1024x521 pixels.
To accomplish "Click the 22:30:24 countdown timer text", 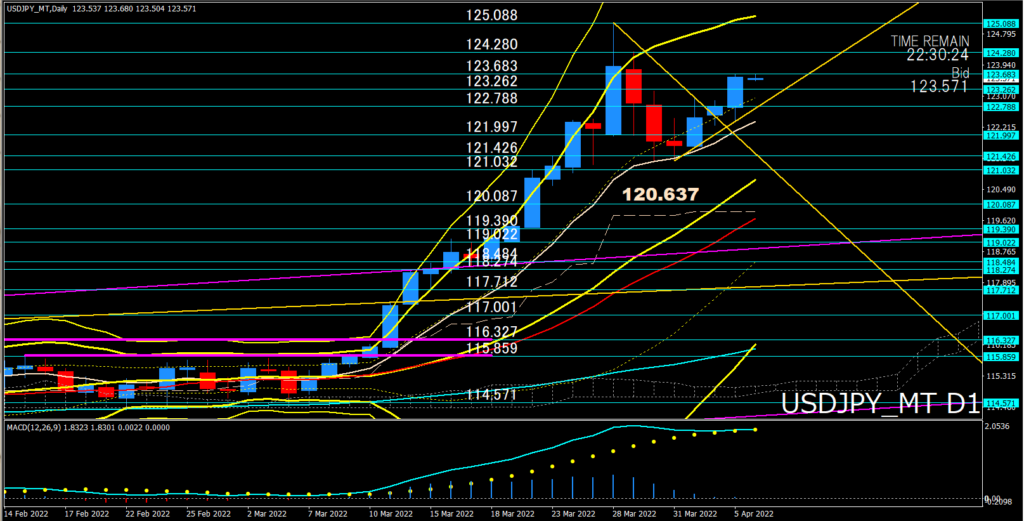I will click(x=938, y=55).
